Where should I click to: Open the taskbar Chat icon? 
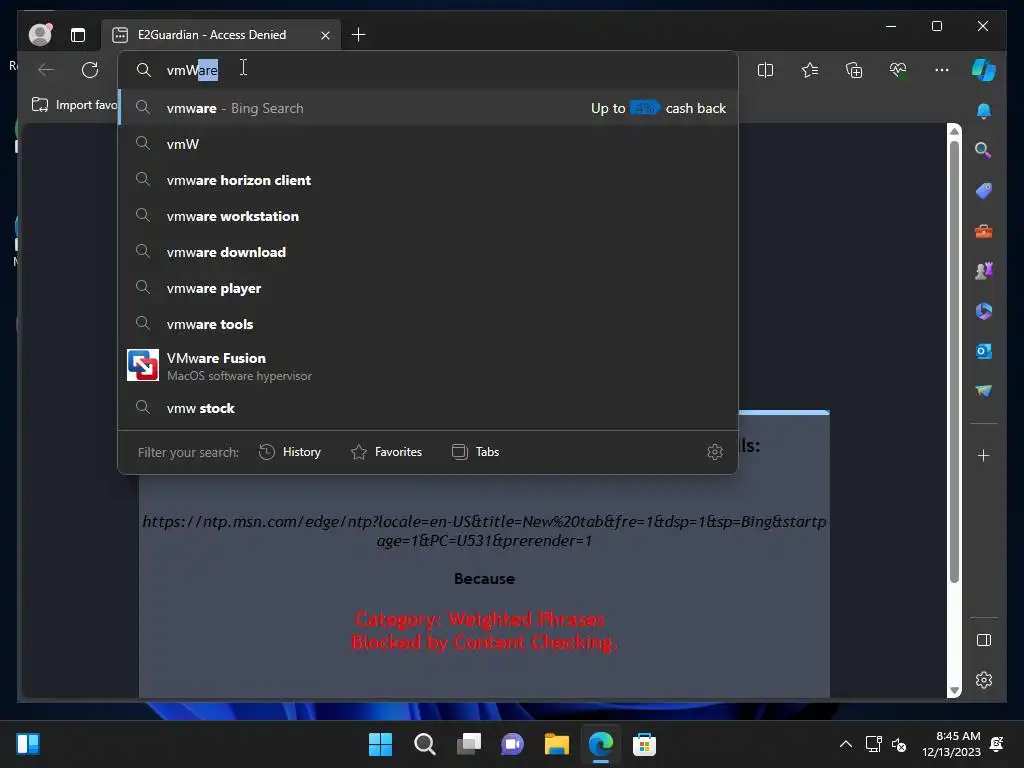pyautogui.click(x=513, y=744)
